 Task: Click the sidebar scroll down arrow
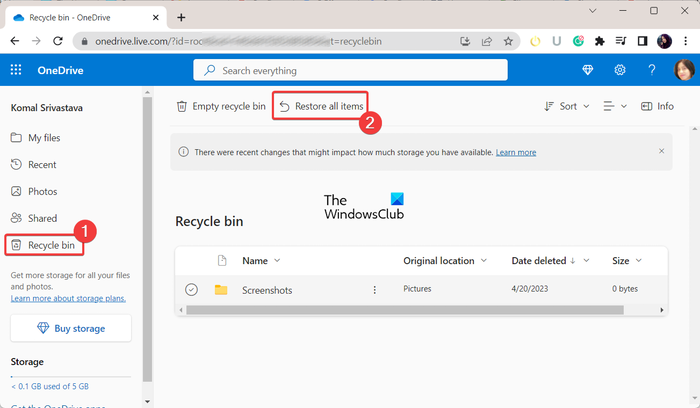pos(147,401)
